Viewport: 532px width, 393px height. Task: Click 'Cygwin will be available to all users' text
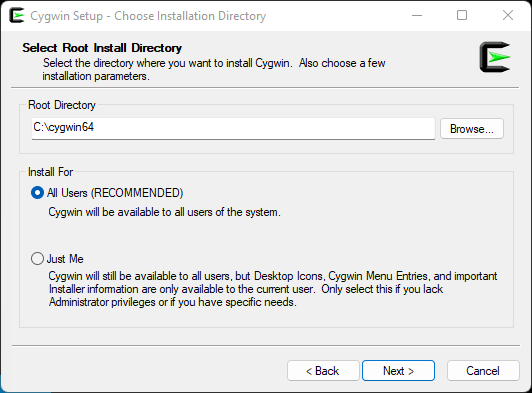[164, 212]
